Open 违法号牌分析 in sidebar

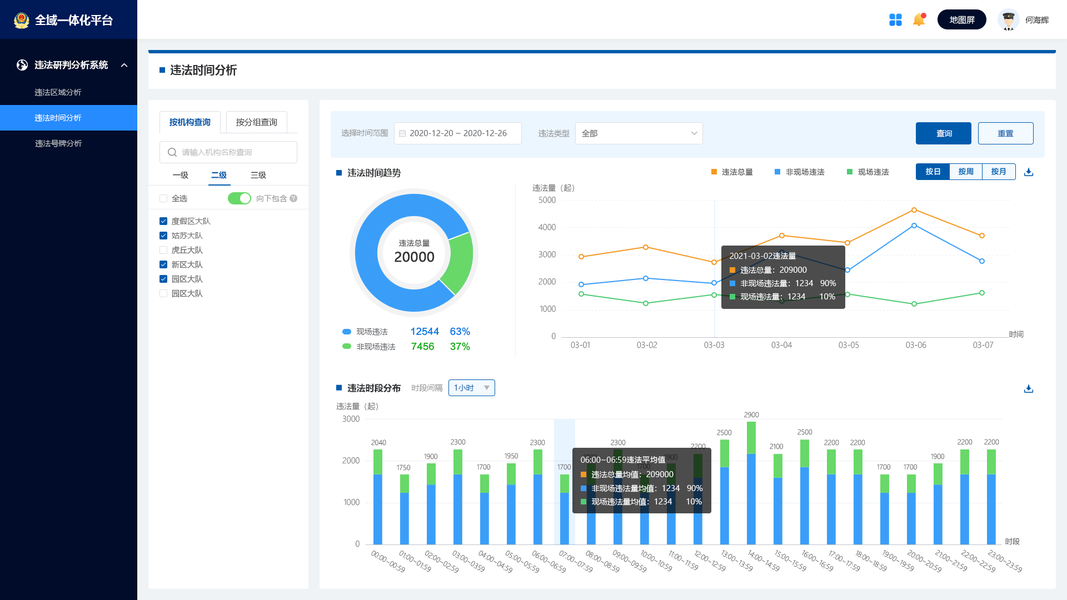tap(59, 144)
